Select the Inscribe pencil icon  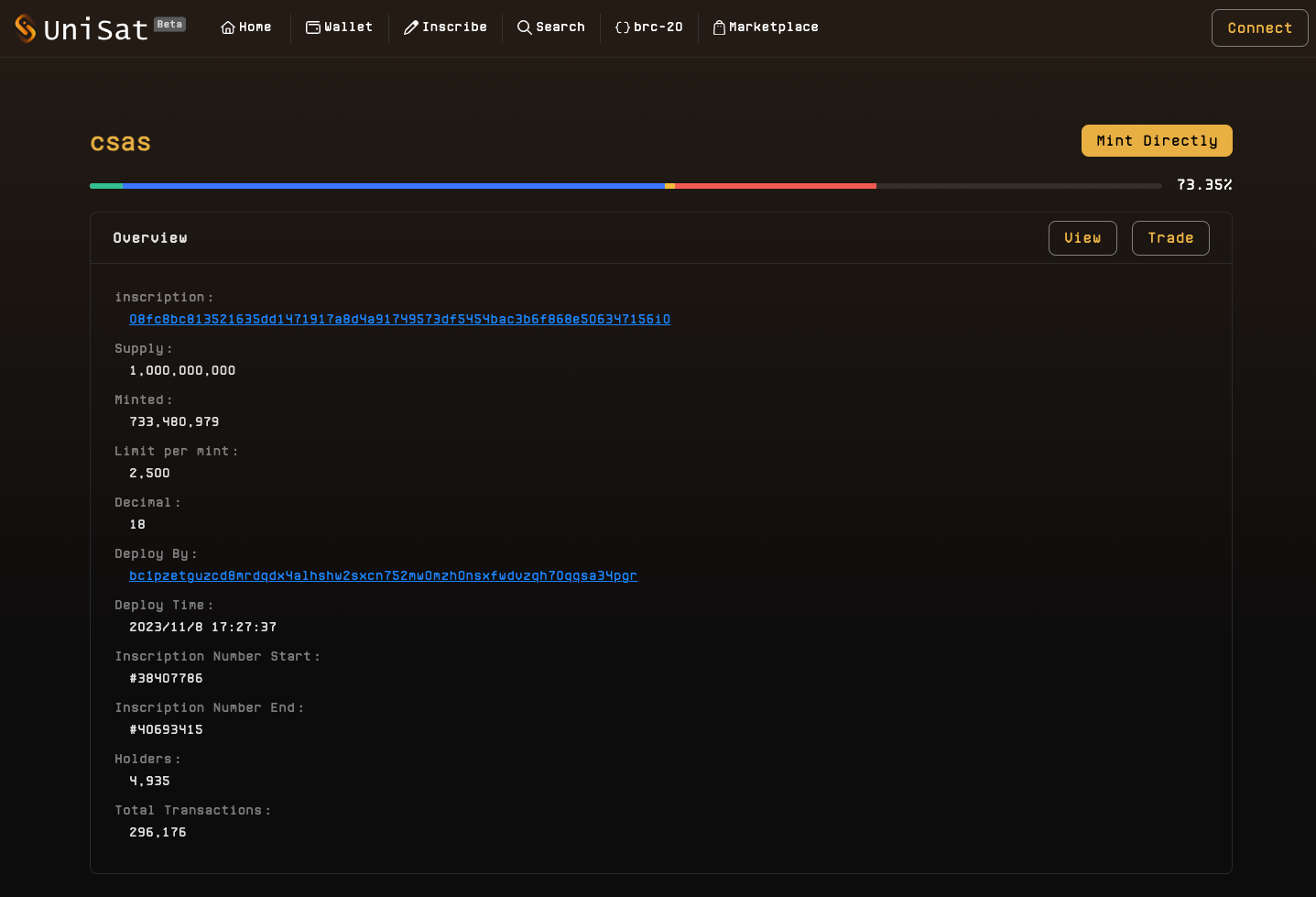pyautogui.click(x=411, y=27)
